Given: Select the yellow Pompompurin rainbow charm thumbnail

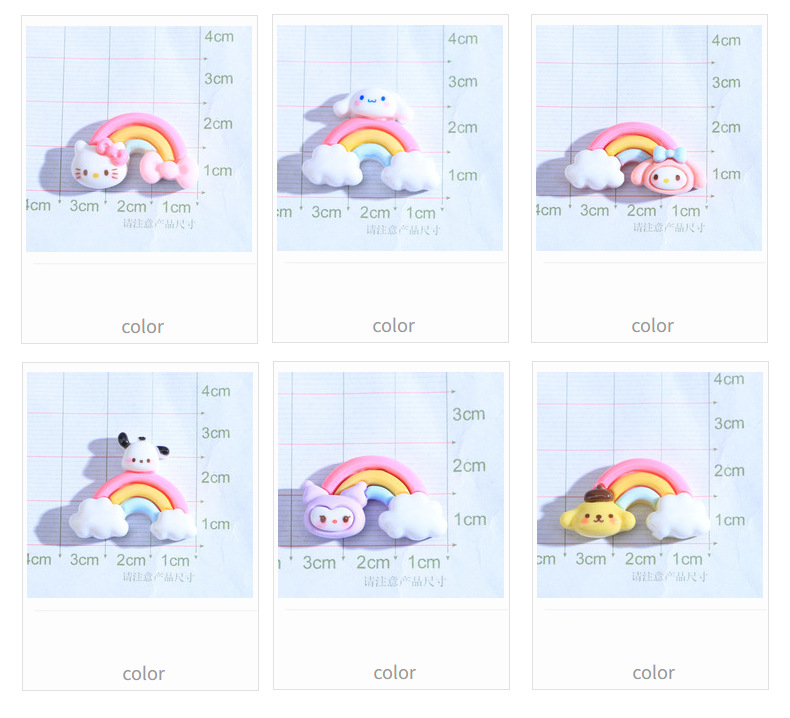Looking at the screenshot, I should pyautogui.click(x=650, y=485).
